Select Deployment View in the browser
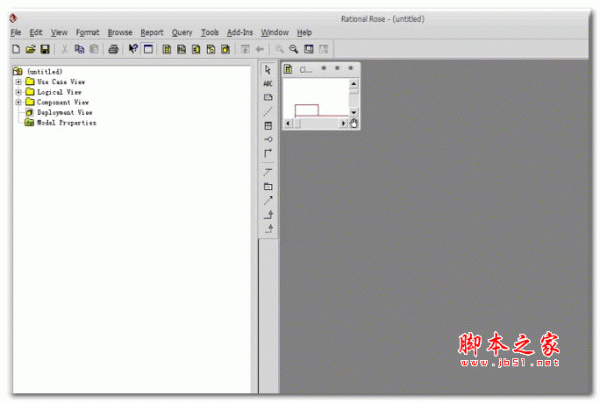 pyautogui.click(x=64, y=113)
